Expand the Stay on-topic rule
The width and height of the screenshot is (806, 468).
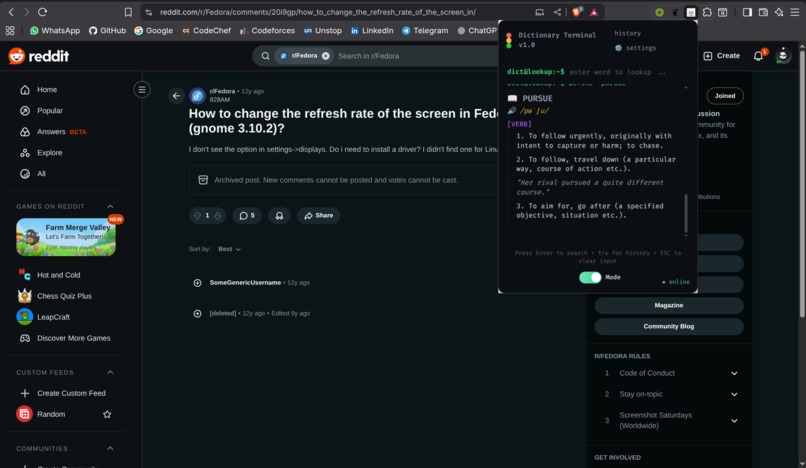tap(734, 394)
